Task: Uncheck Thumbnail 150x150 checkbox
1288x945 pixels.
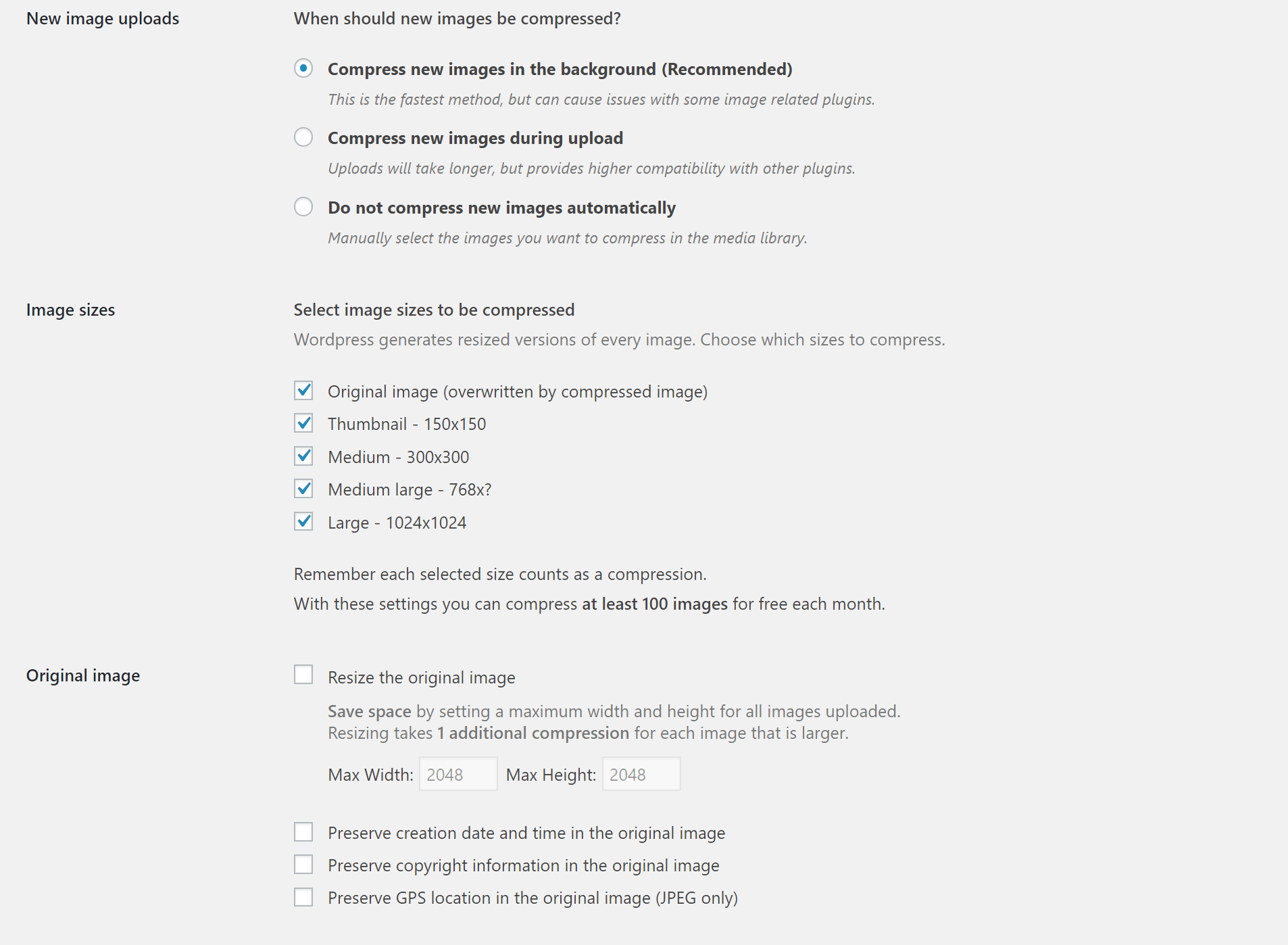Action: pos(303,423)
